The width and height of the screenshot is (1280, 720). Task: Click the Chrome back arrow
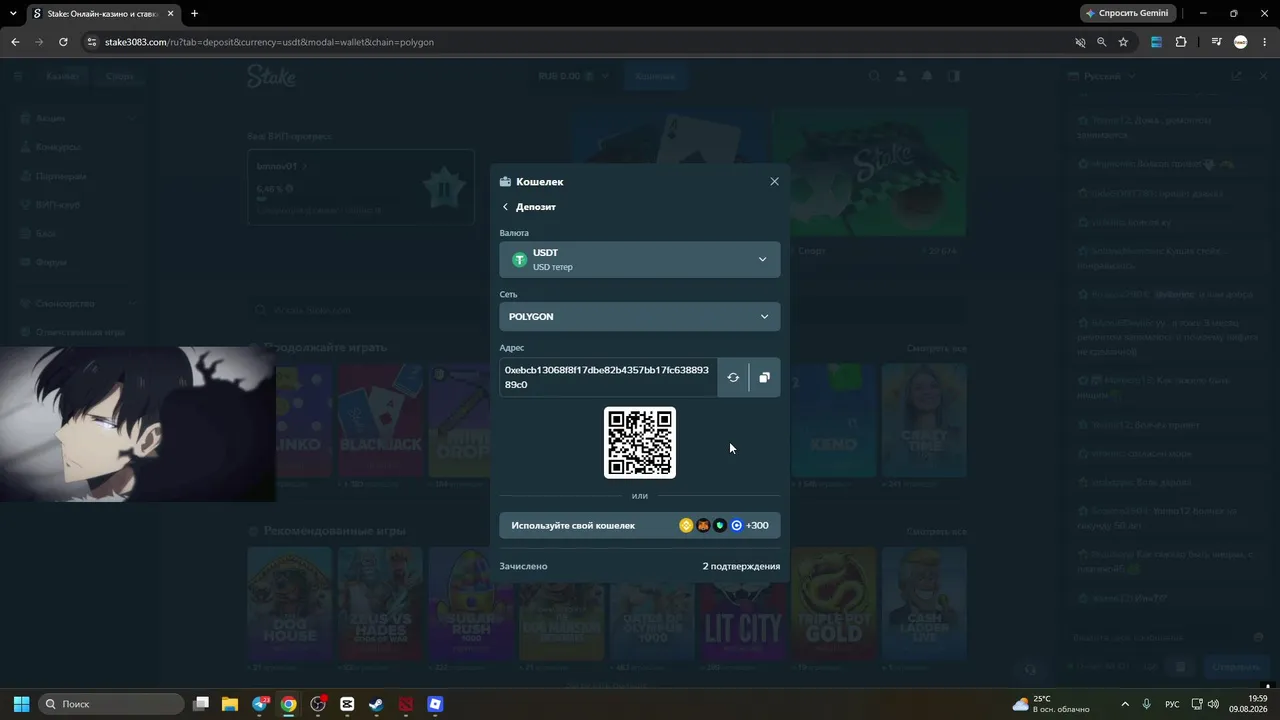coord(15,42)
